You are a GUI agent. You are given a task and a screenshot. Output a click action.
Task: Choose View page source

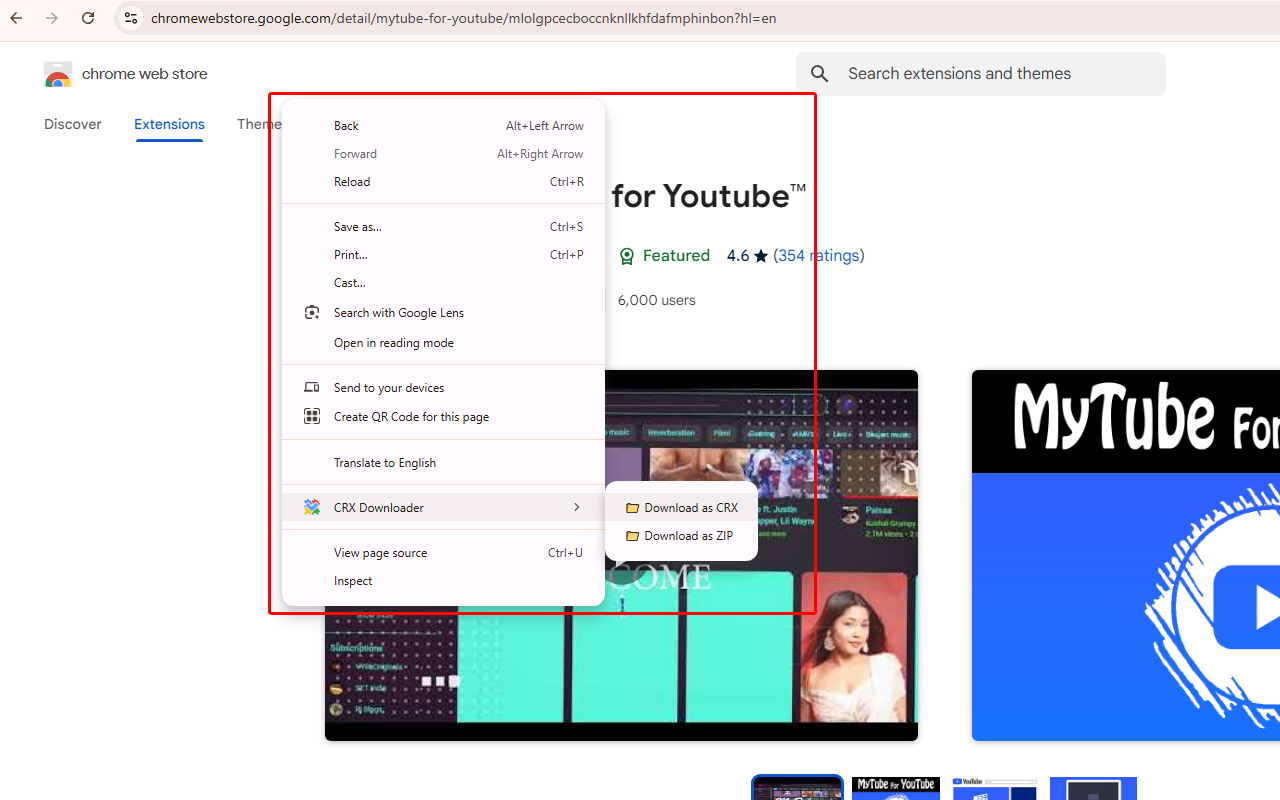pos(444,553)
